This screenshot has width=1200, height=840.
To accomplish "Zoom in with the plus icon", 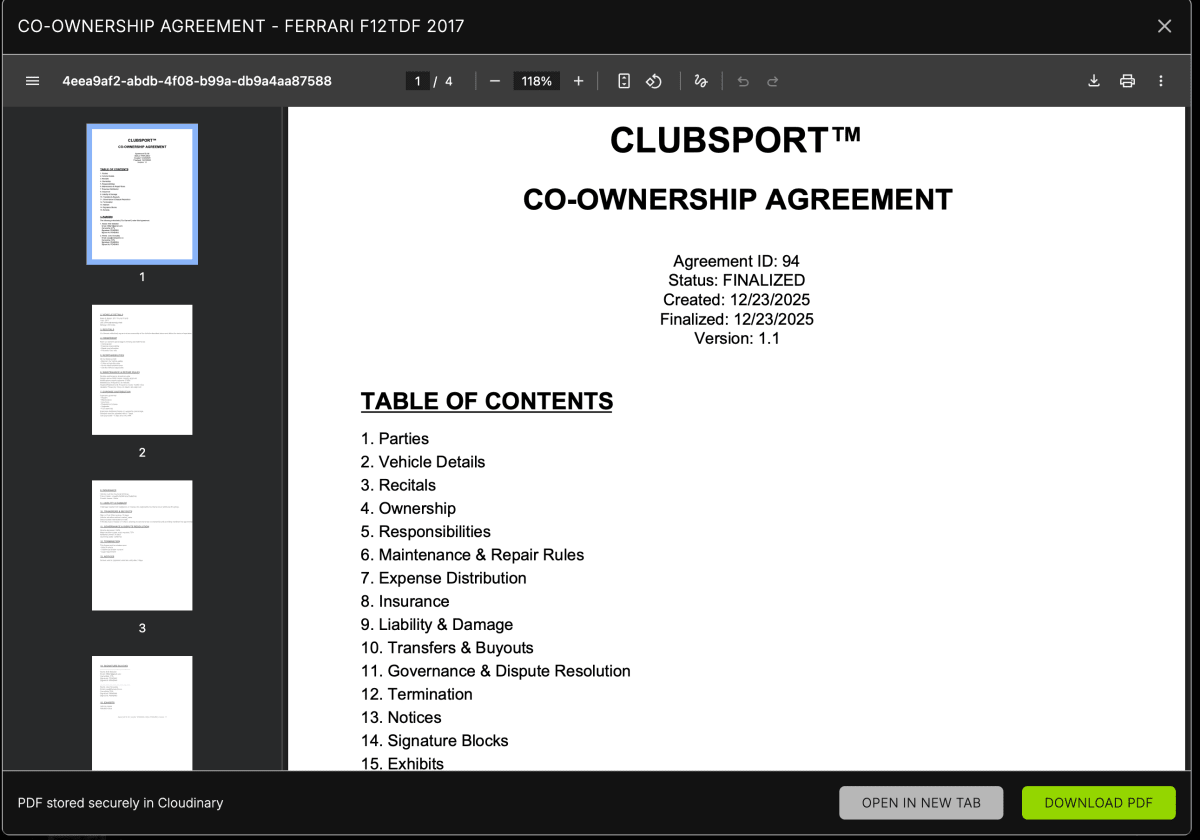I will tap(578, 81).
